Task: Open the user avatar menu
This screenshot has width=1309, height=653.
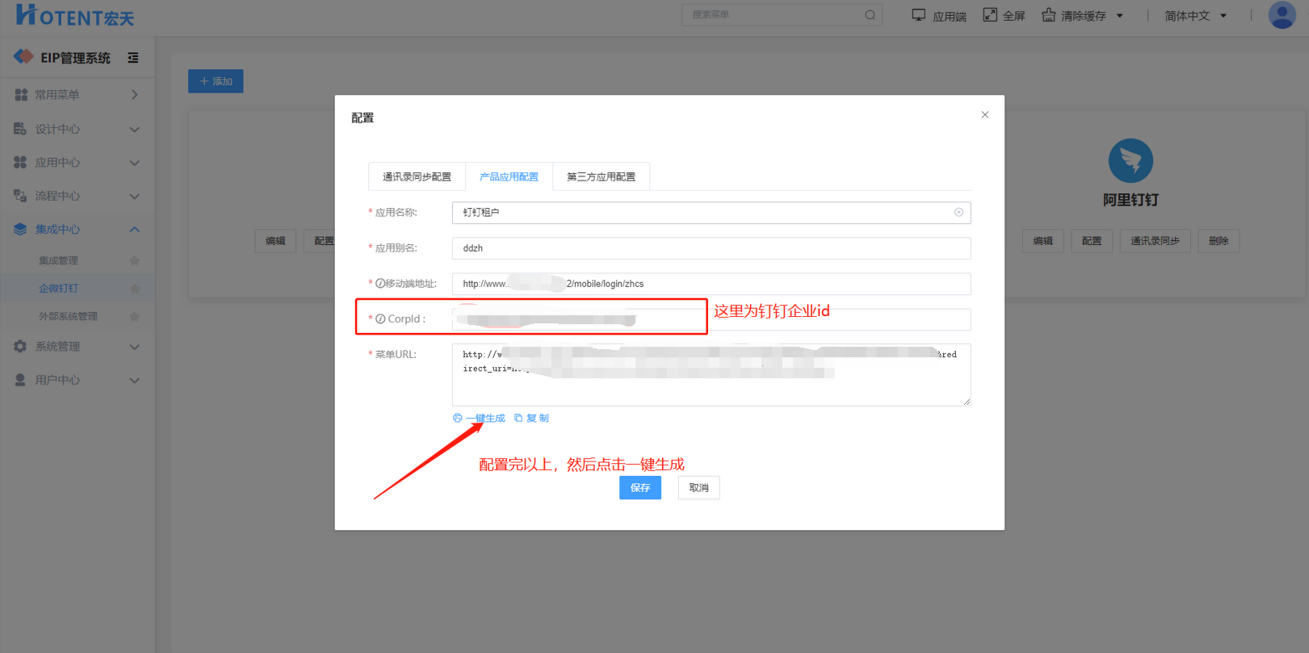Action: pos(1281,15)
